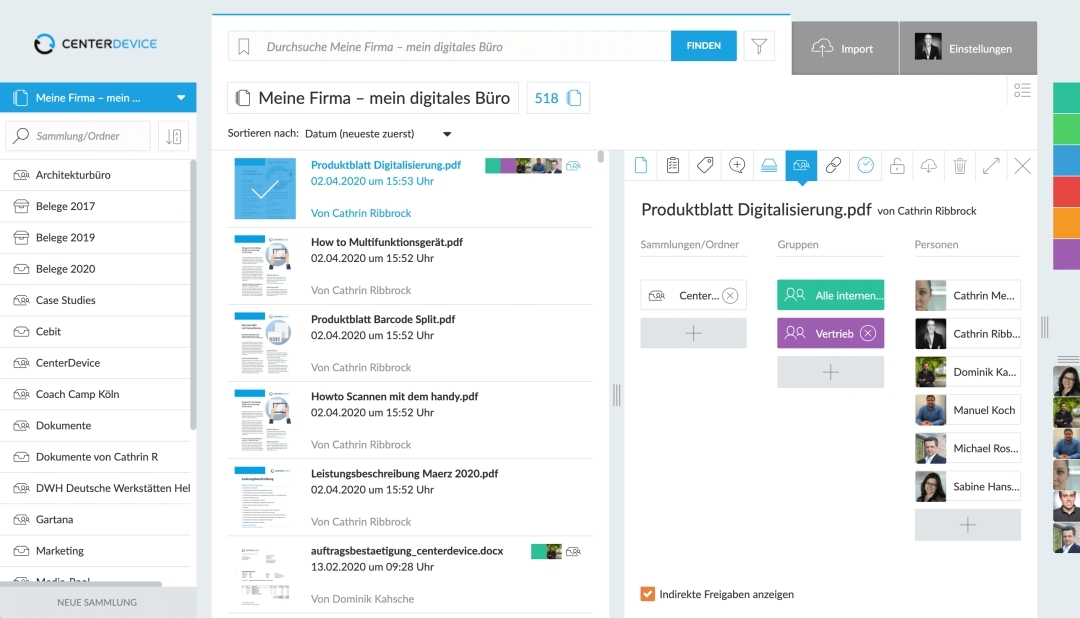This screenshot has width=1080, height=618.
Task: Open the tags icon in detail toolbar
Action: [x=705, y=165]
